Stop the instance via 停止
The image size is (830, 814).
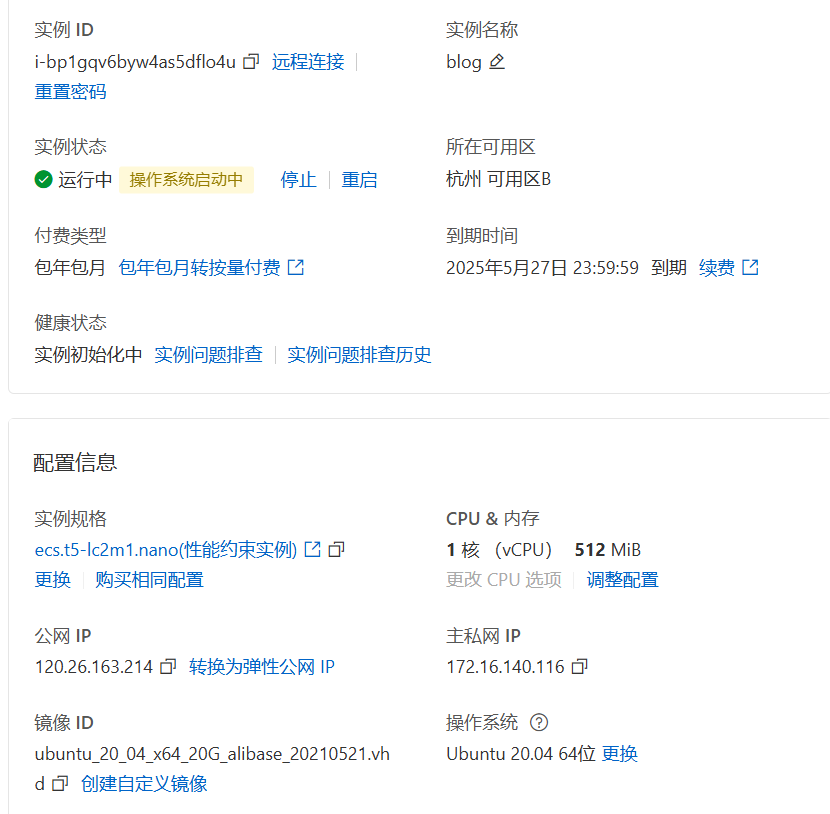298,180
